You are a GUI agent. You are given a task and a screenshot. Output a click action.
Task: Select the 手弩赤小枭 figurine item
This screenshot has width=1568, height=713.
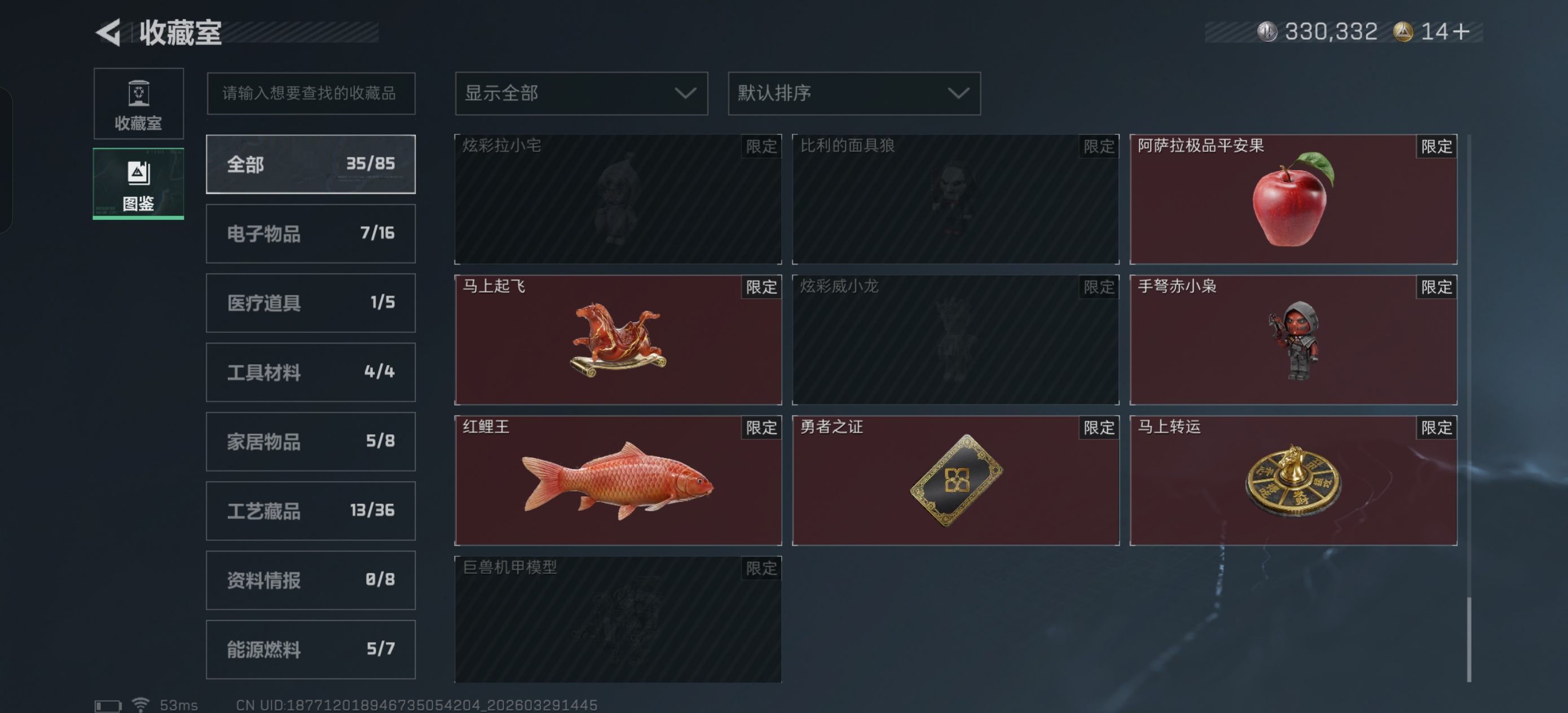coord(1293,340)
